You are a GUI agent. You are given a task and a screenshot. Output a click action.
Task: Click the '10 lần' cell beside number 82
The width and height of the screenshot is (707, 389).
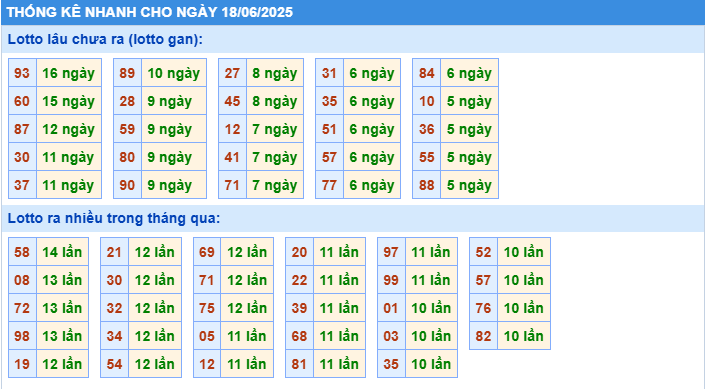pos(524,335)
